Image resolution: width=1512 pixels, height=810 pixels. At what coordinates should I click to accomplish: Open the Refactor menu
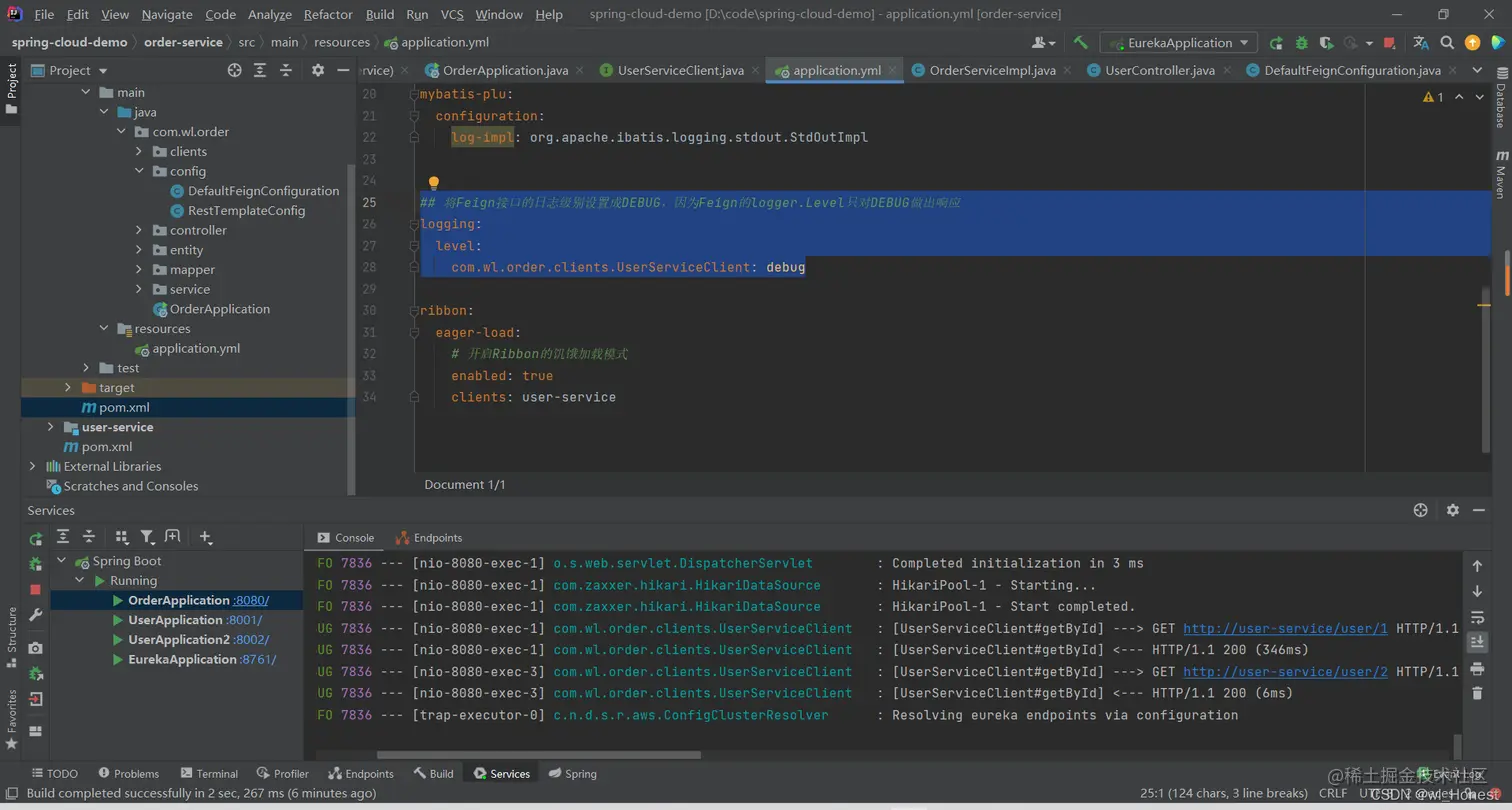[x=328, y=15]
